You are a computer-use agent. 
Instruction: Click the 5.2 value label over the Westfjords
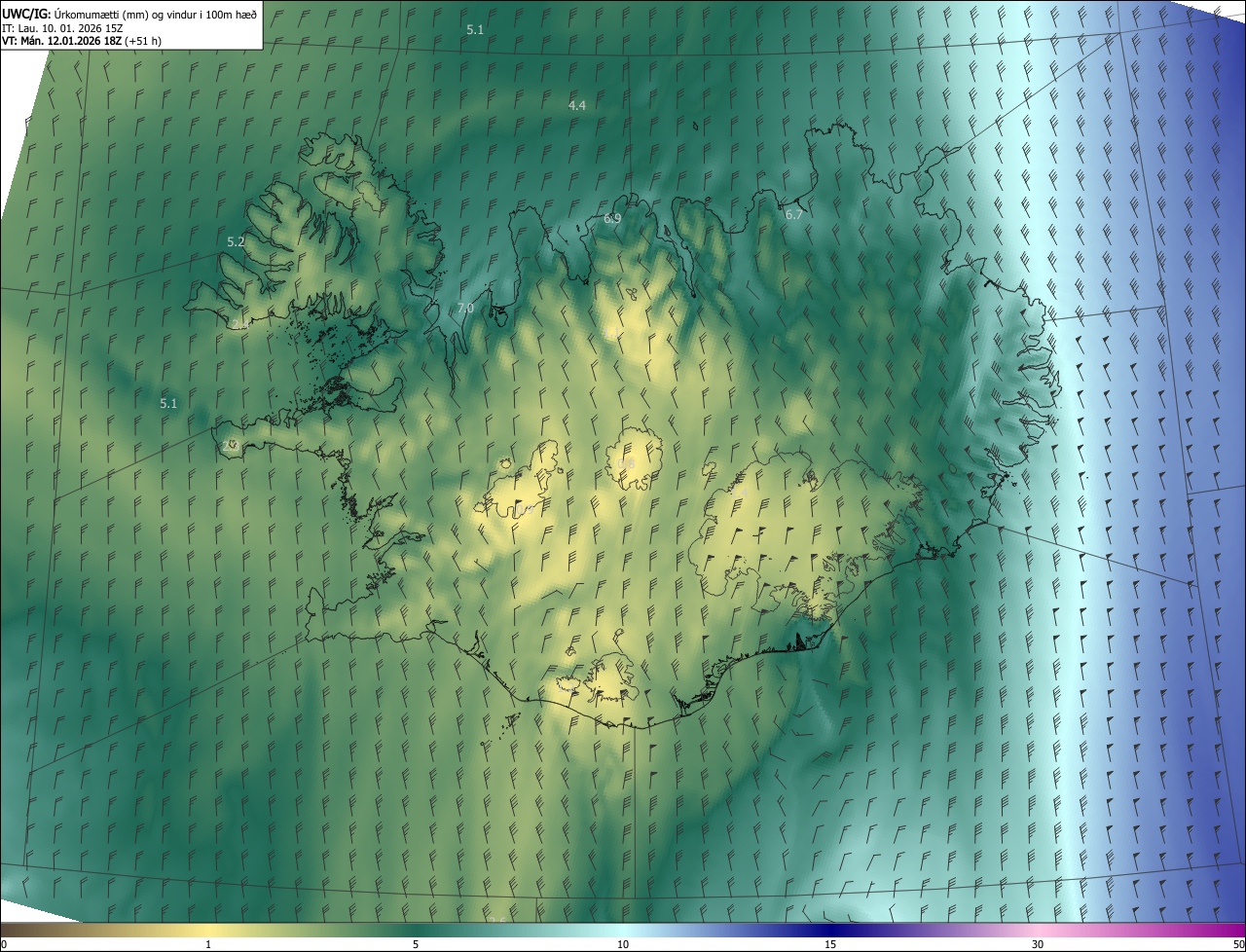pos(236,242)
